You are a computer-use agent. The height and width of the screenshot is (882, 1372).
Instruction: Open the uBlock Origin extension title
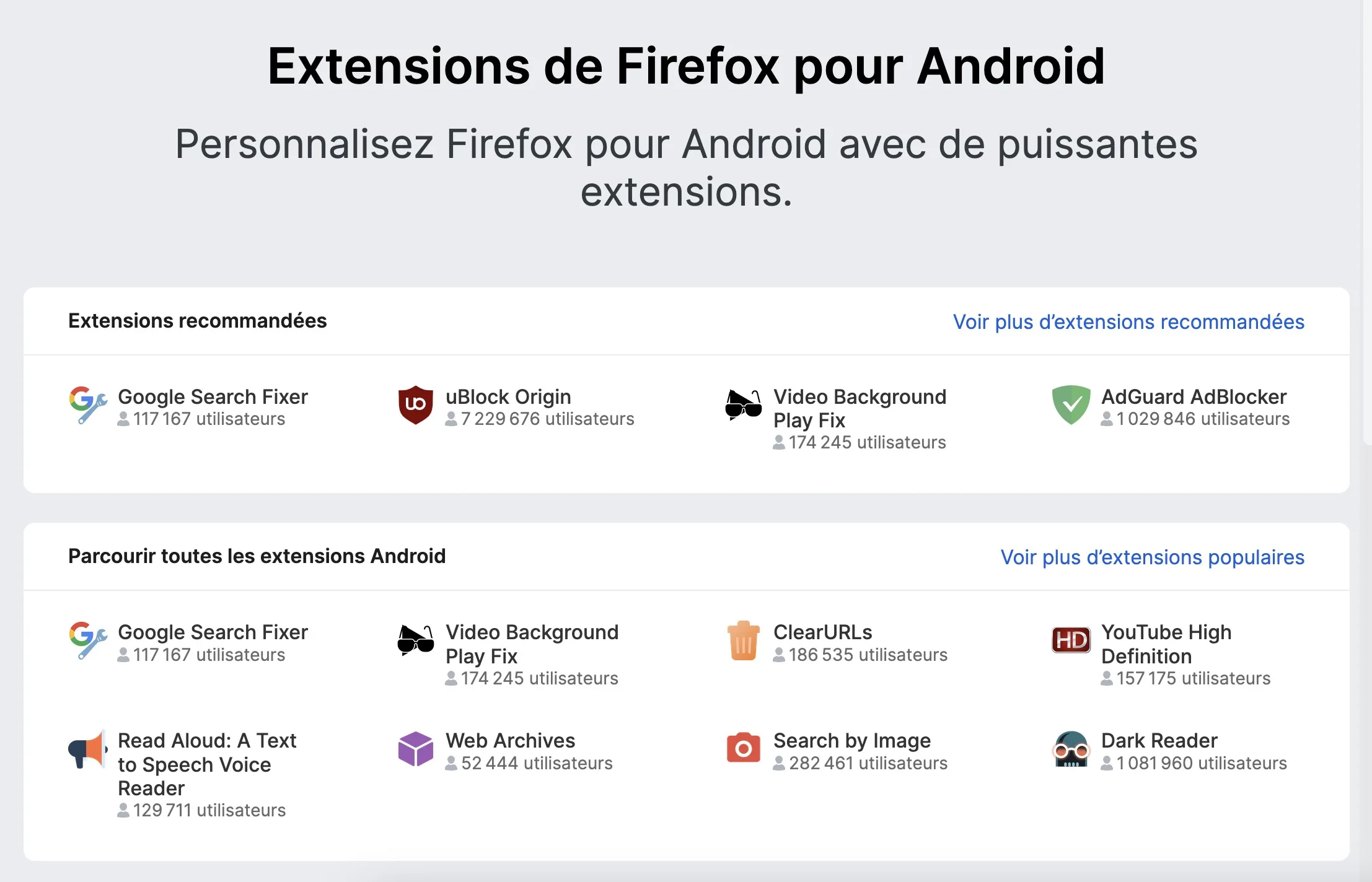click(x=508, y=397)
